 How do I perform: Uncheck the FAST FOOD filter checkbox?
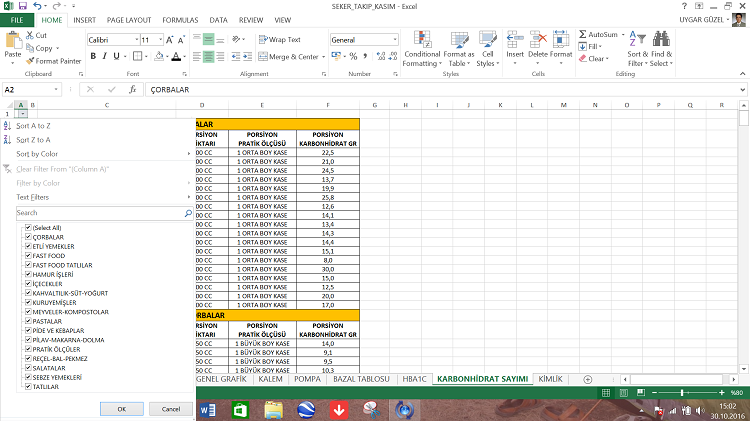pos(27,256)
